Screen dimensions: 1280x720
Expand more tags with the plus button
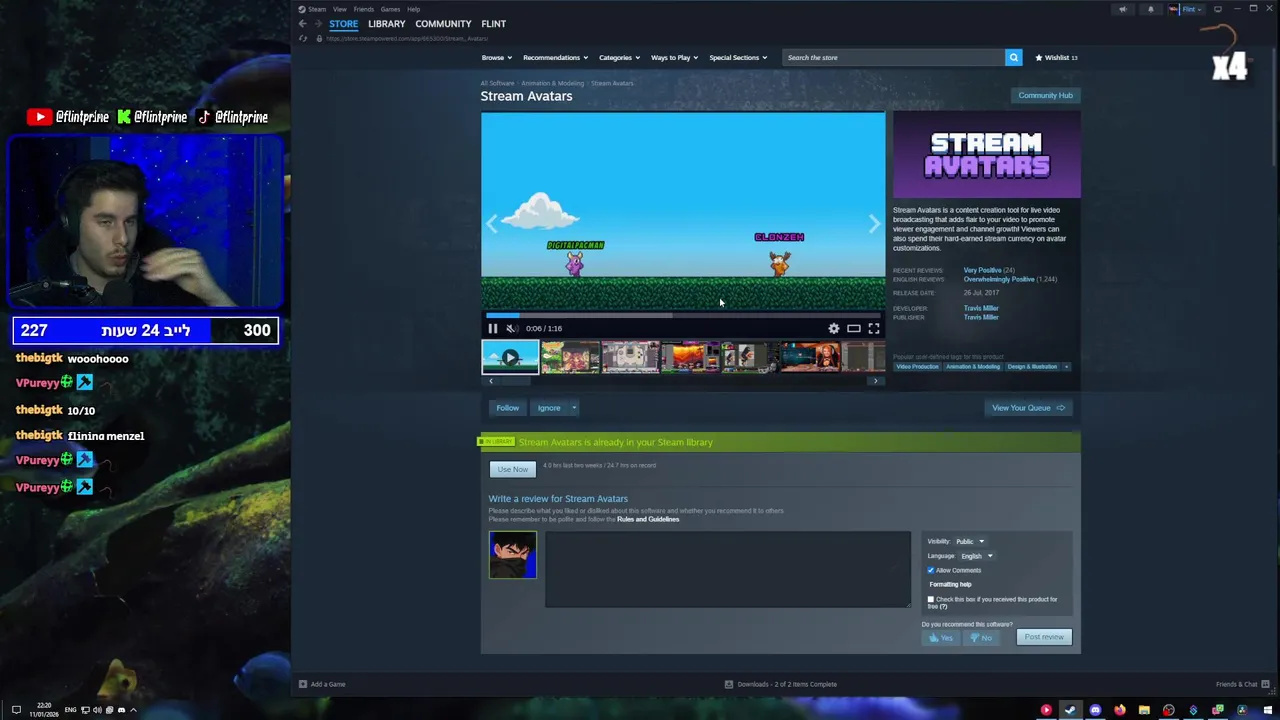[x=1066, y=367]
